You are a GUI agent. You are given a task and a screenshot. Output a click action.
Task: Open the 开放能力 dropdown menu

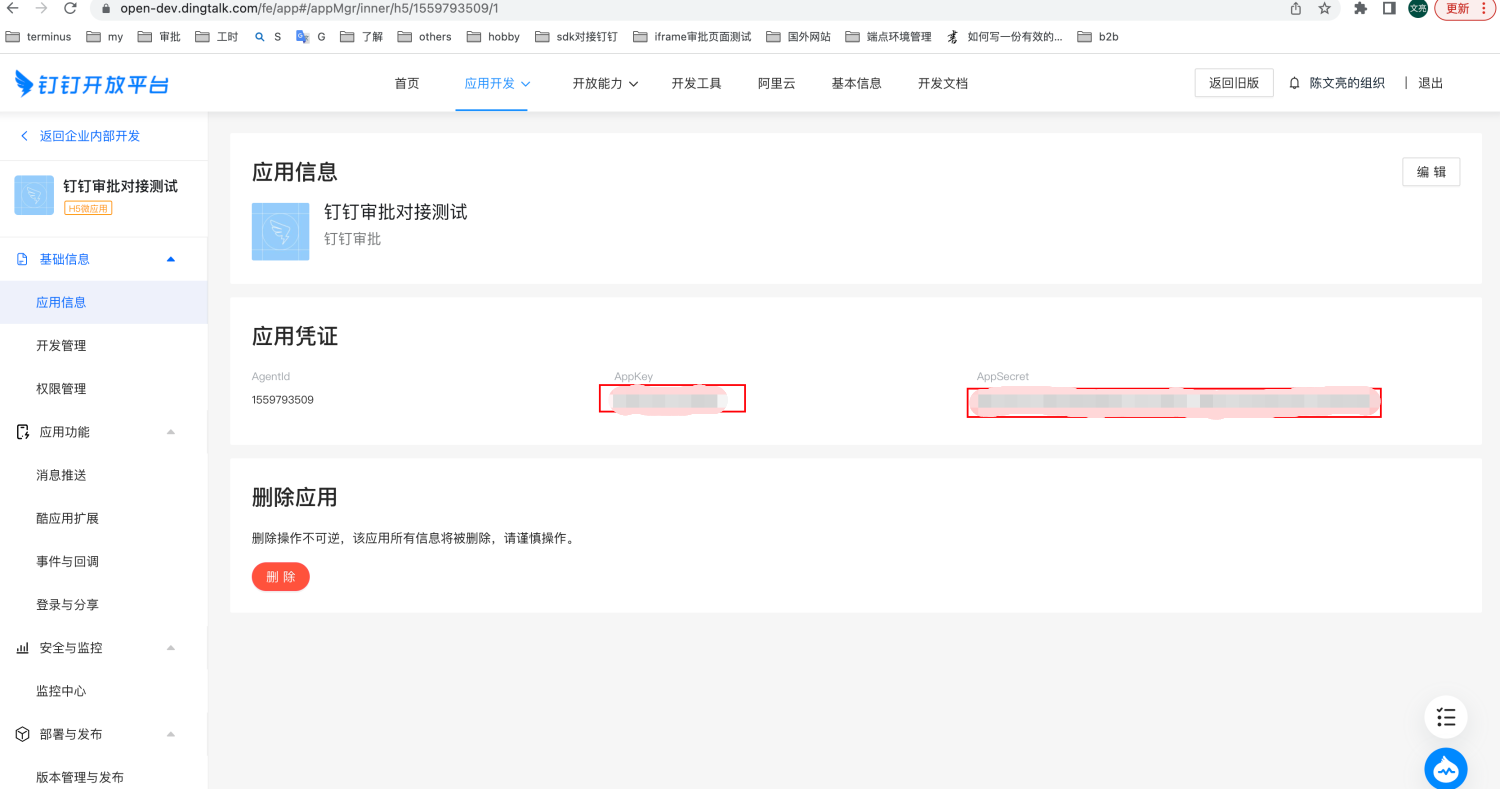605,83
